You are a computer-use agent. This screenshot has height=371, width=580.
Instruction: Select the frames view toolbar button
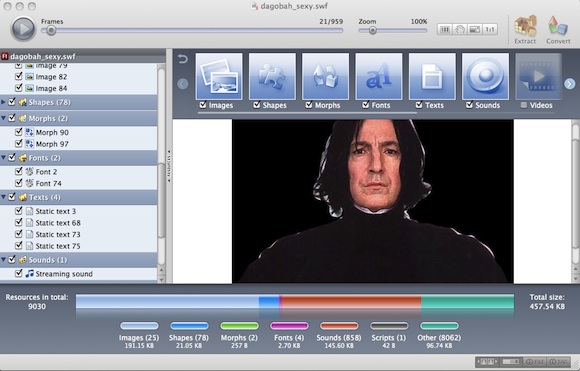[x=444, y=29]
